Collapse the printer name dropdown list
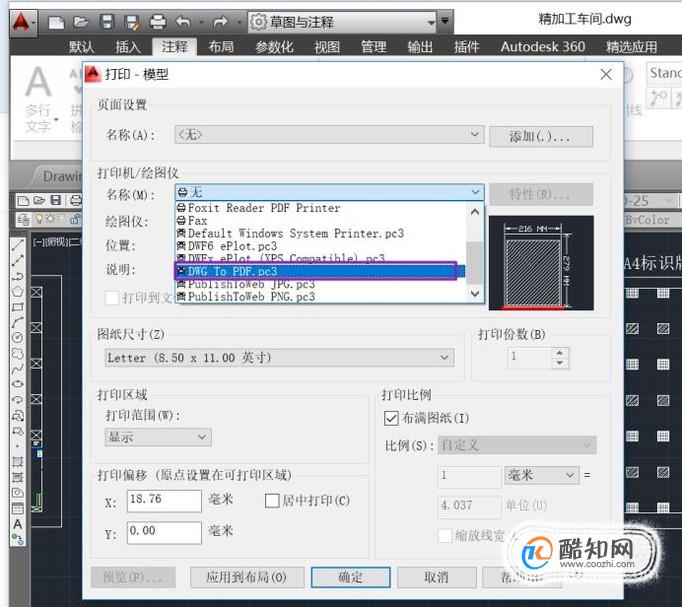Screen dimensions: 682x607 475,192
